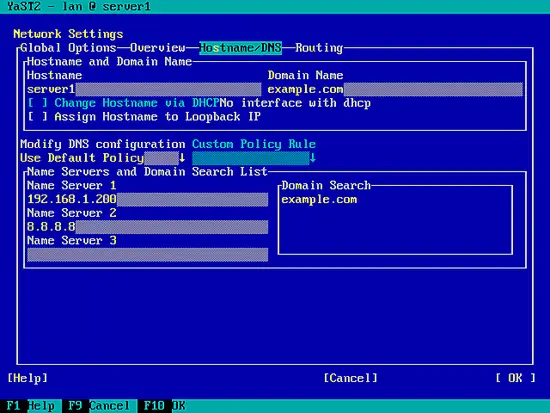Click the Network Settings heading
The image size is (550, 413).
(68, 34)
